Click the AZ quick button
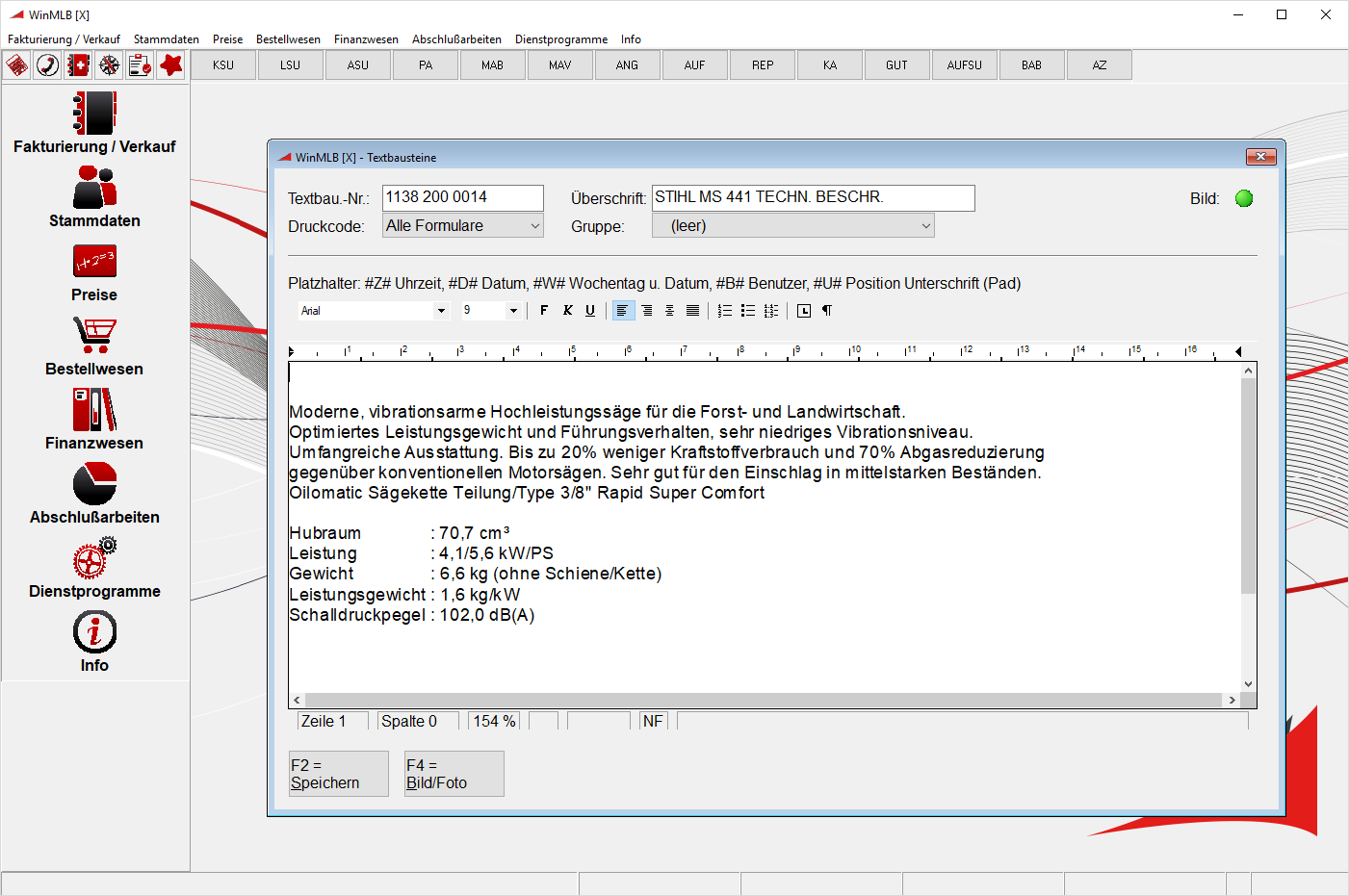This screenshot has height=896, width=1349. (x=1100, y=65)
